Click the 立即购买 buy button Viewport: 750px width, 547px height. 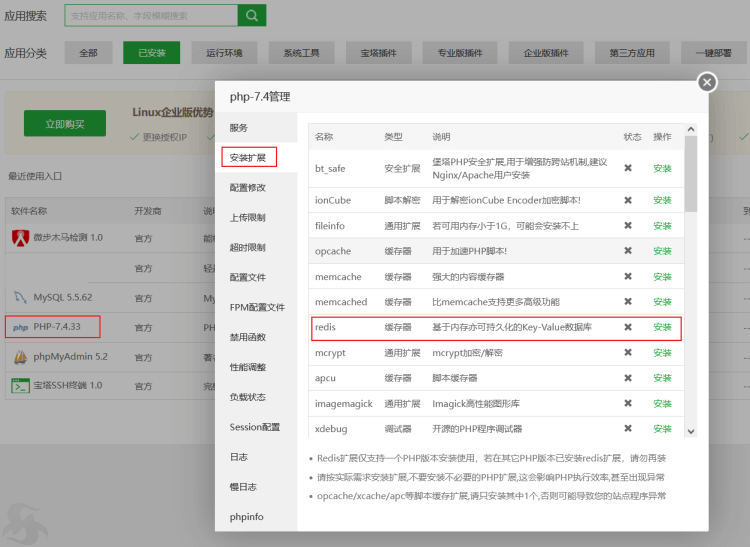click(x=65, y=124)
